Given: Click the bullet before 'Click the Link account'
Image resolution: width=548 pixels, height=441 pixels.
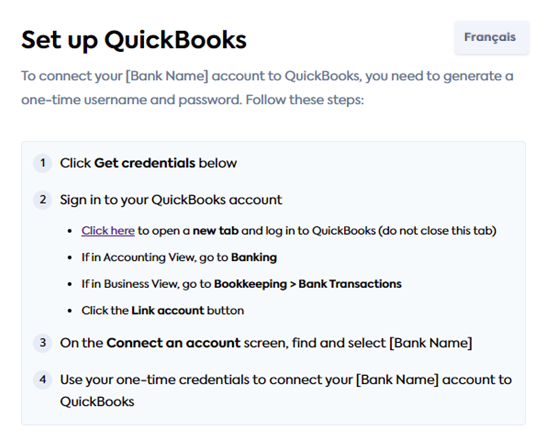Looking at the screenshot, I should (70, 311).
